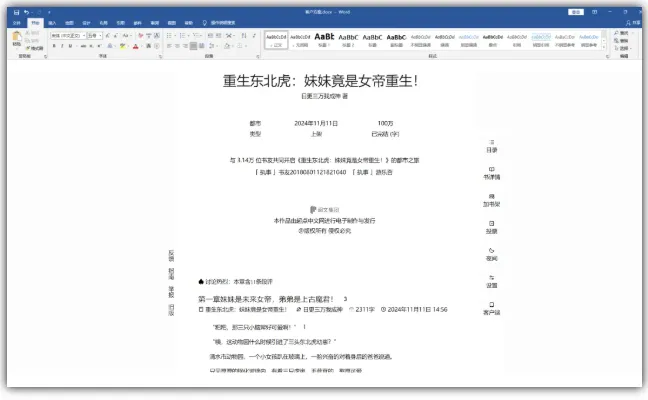Toggle italic formatting
The width and height of the screenshot is (648, 400).
(x=62, y=46)
